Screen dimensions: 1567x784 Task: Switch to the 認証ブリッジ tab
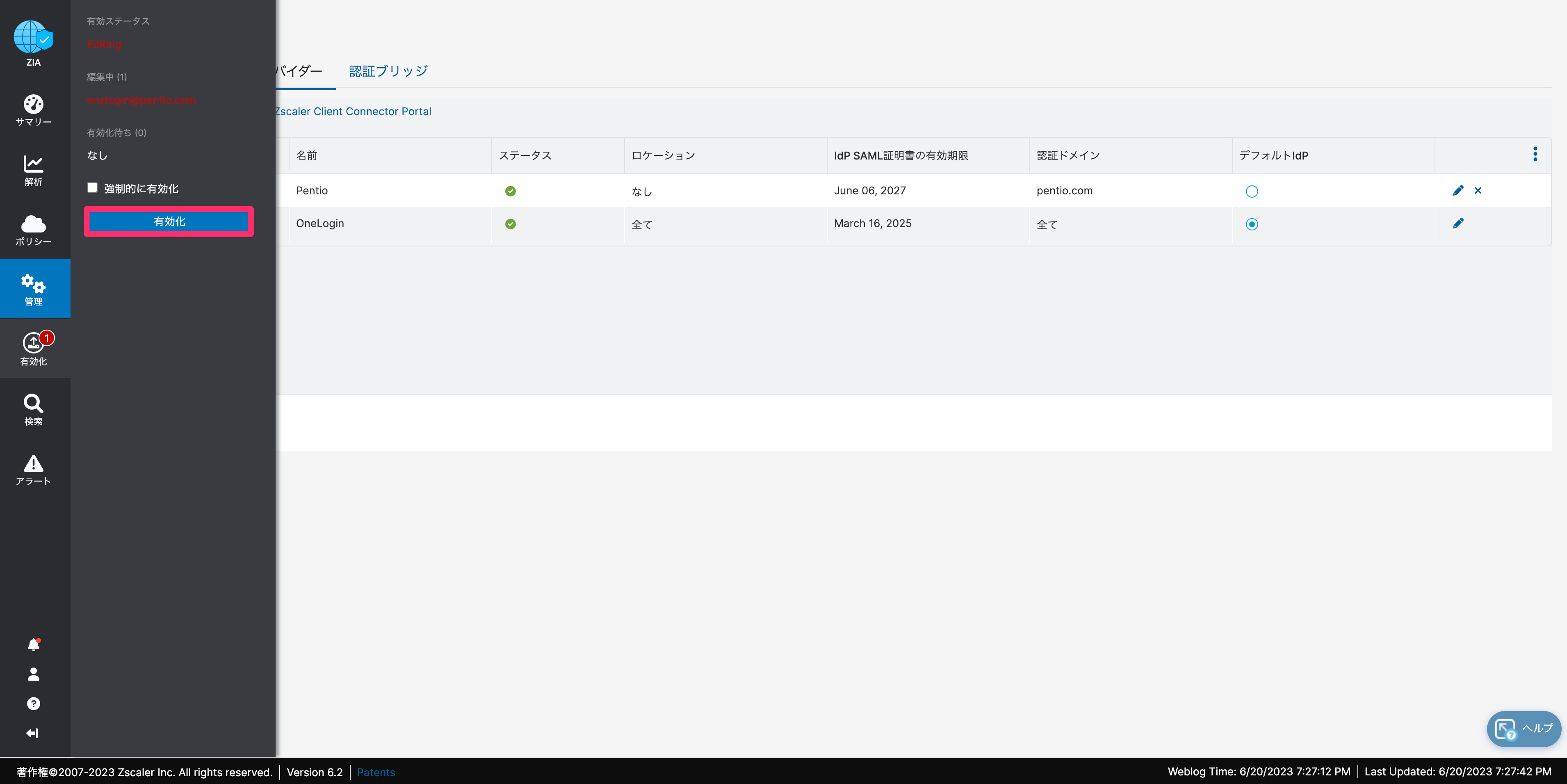388,71
